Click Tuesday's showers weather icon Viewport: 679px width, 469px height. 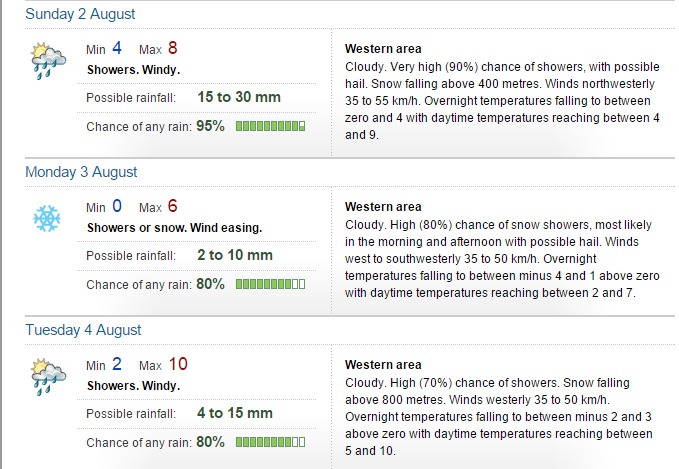[48, 377]
